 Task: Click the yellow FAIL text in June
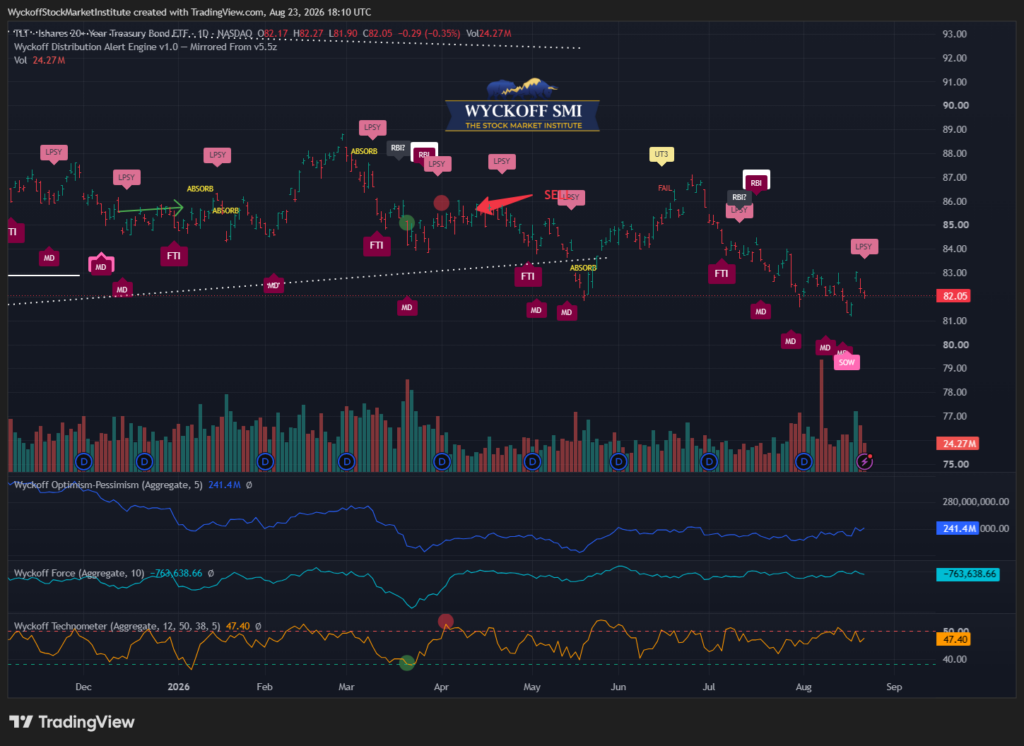click(665, 188)
